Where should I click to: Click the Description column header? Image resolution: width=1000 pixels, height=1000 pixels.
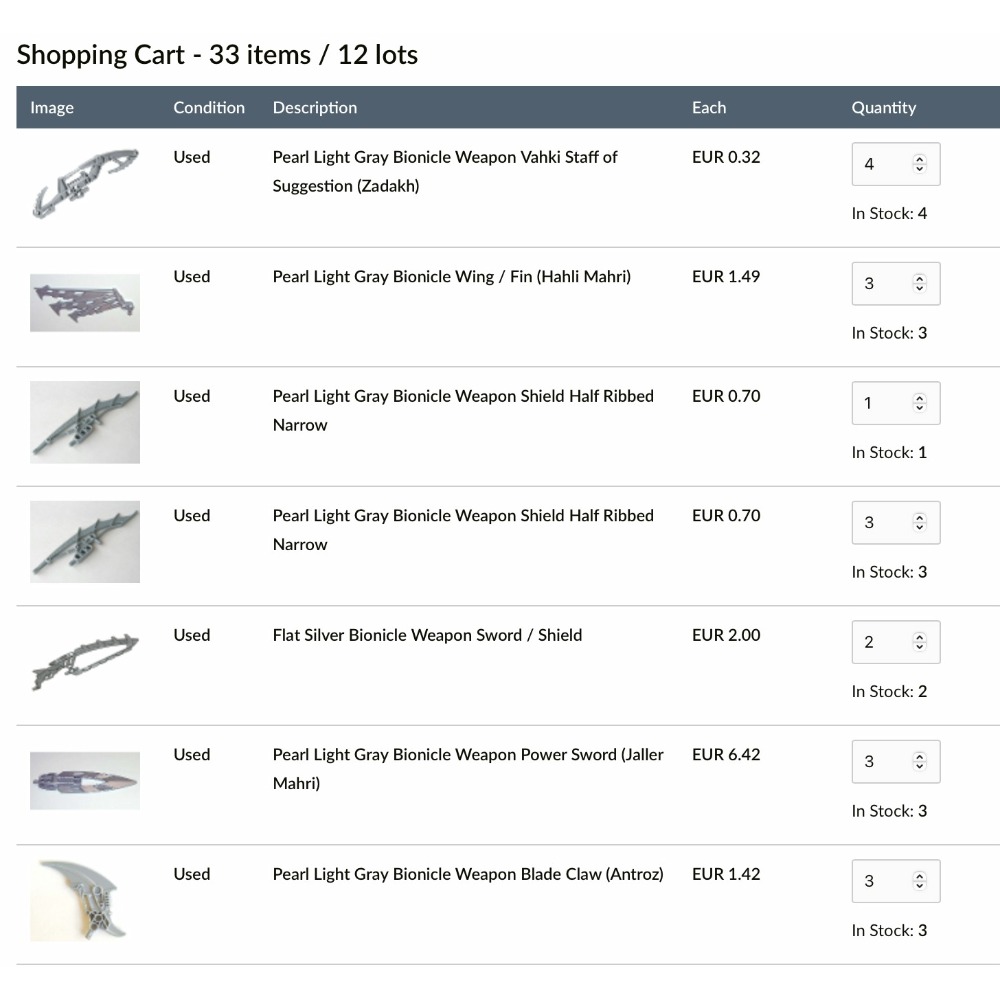click(315, 108)
